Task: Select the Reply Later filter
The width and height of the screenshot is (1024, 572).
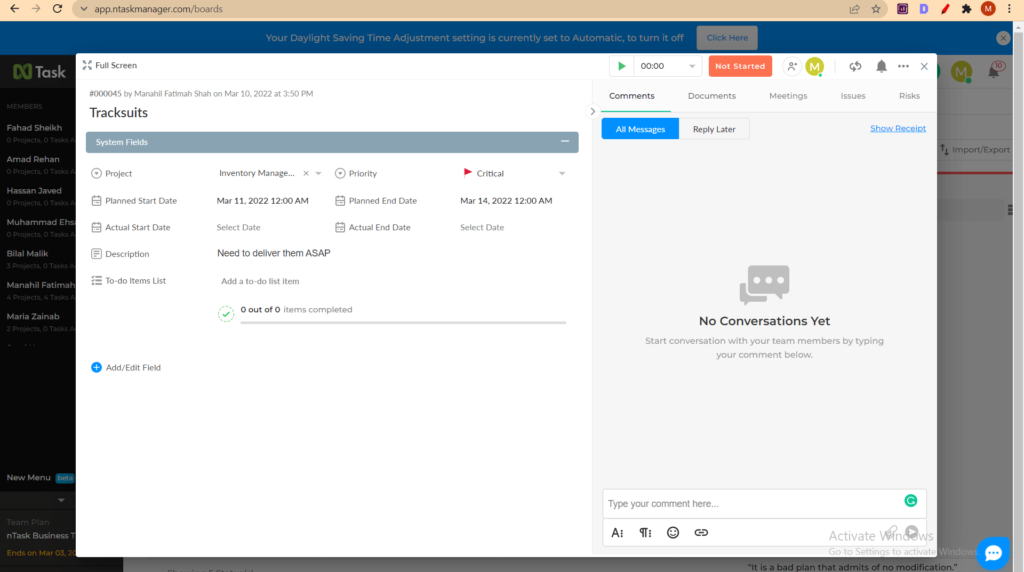Action: click(x=714, y=129)
